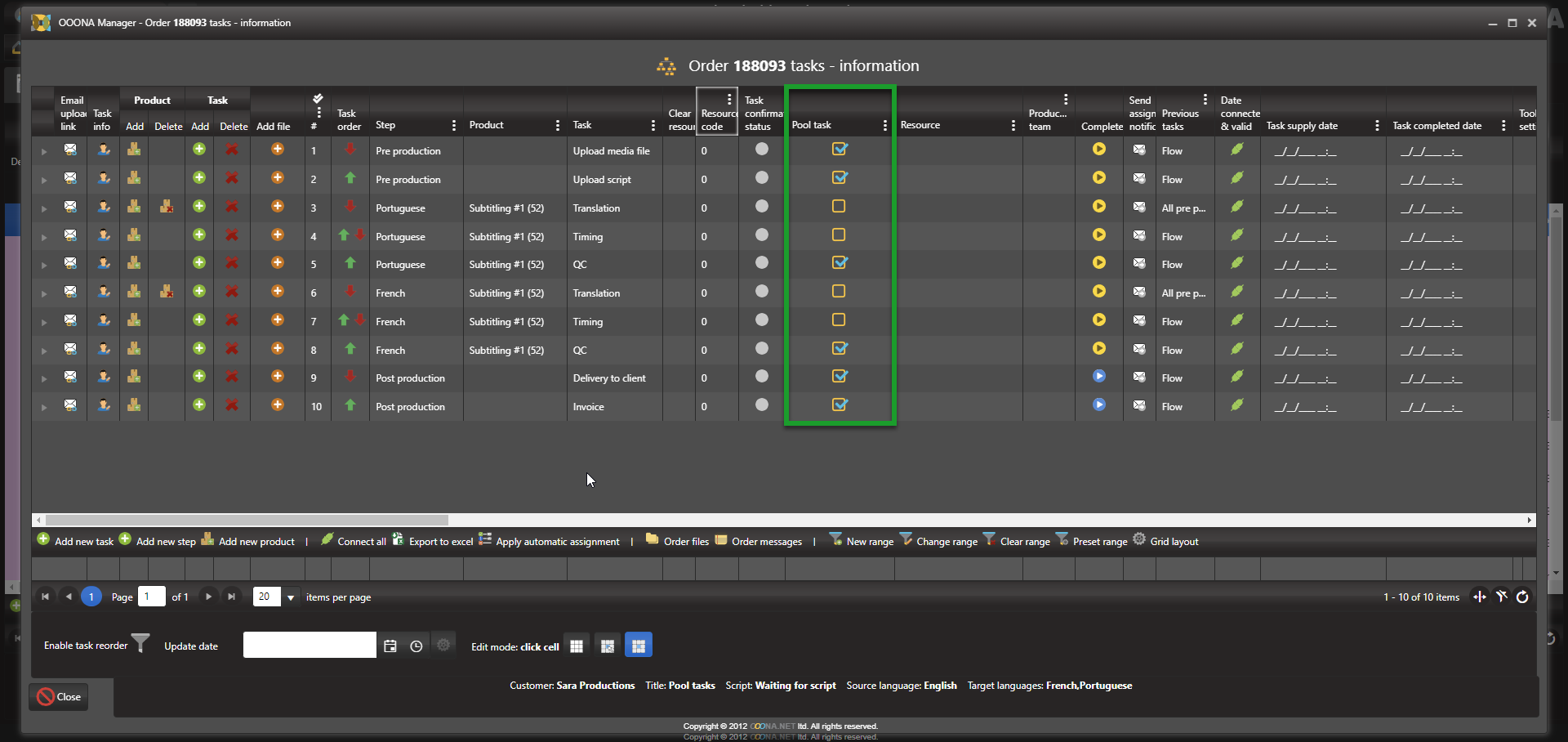1568x742 pixels.
Task: Add file to the French Timing task
Action: 278,320
